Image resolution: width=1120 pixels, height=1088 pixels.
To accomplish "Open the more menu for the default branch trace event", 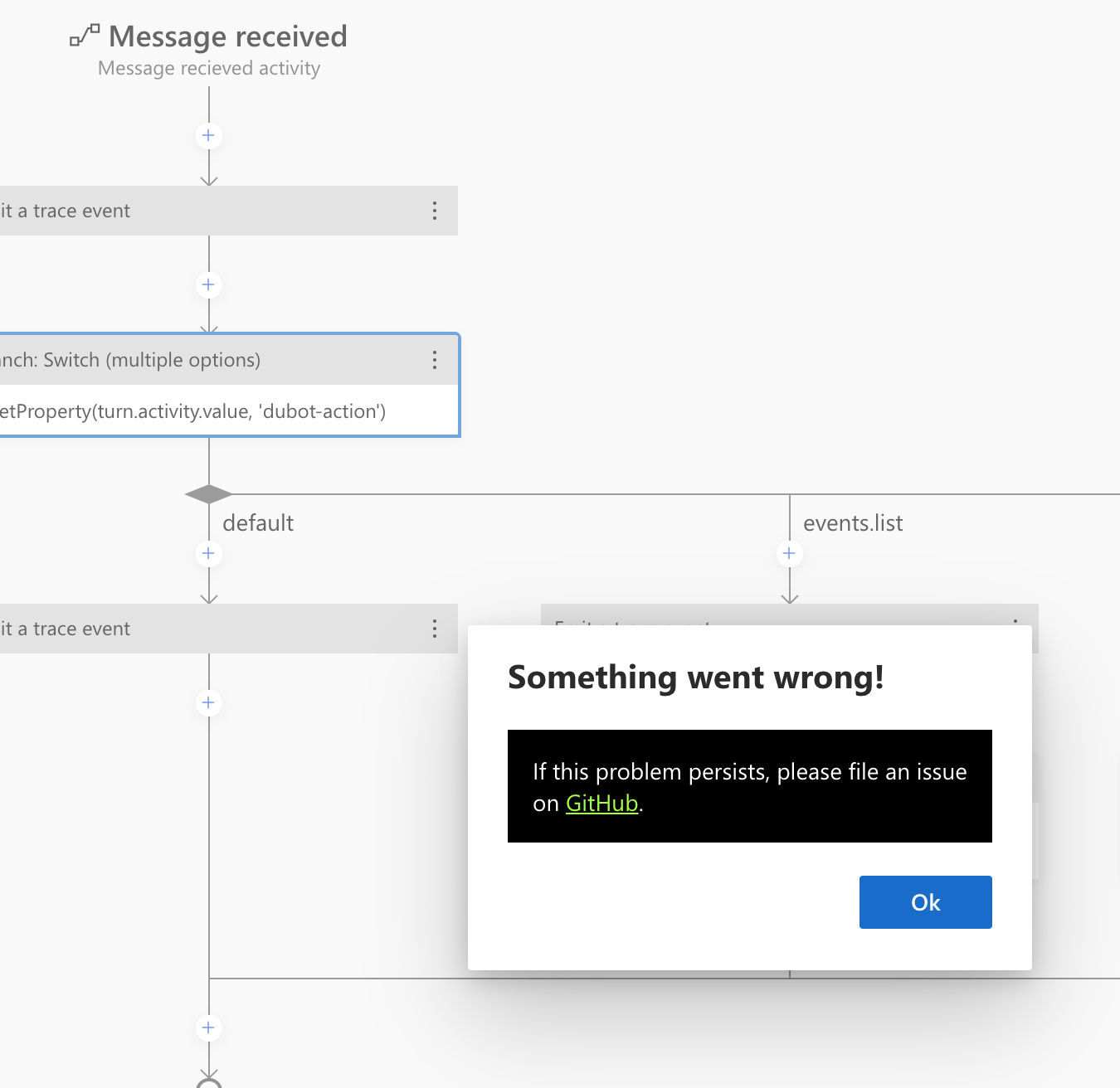I will (x=435, y=629).
